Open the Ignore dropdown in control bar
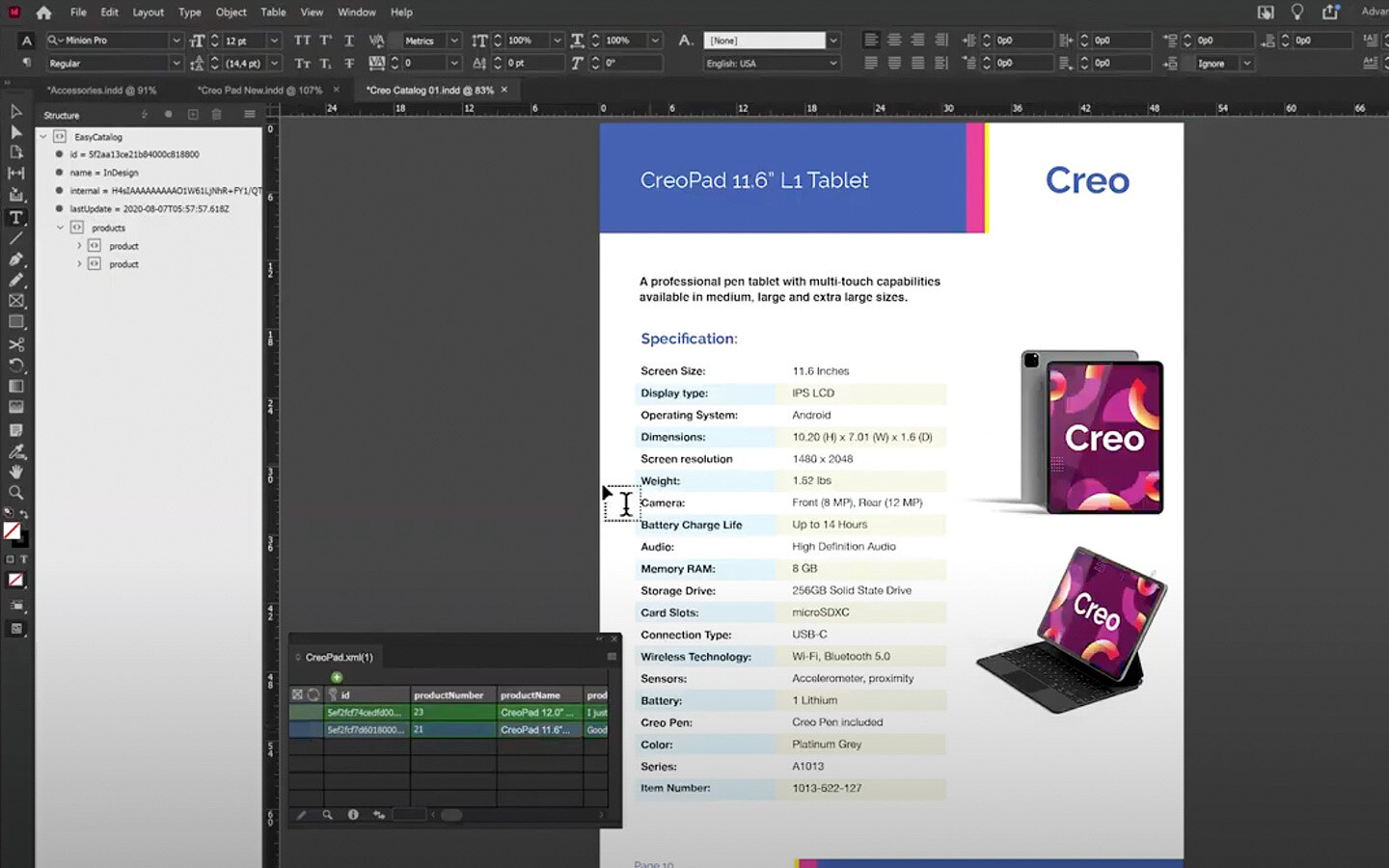 point(1247,63)
